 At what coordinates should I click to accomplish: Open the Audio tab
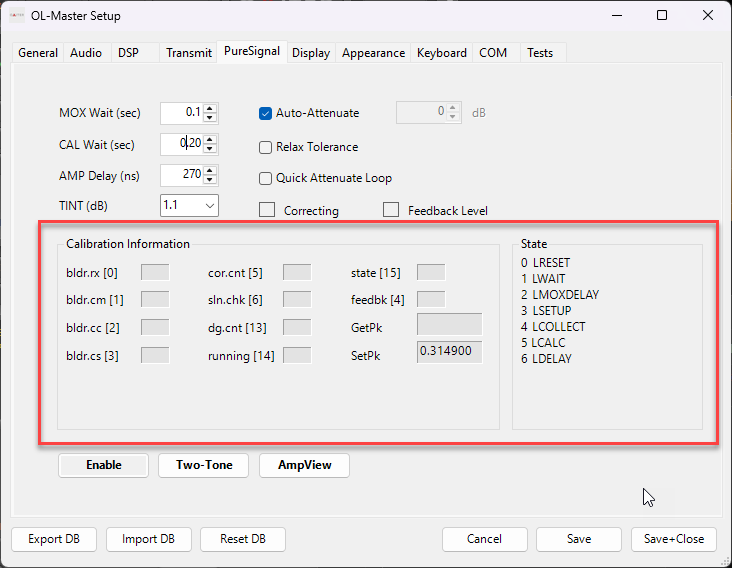(x=86, y=53)
